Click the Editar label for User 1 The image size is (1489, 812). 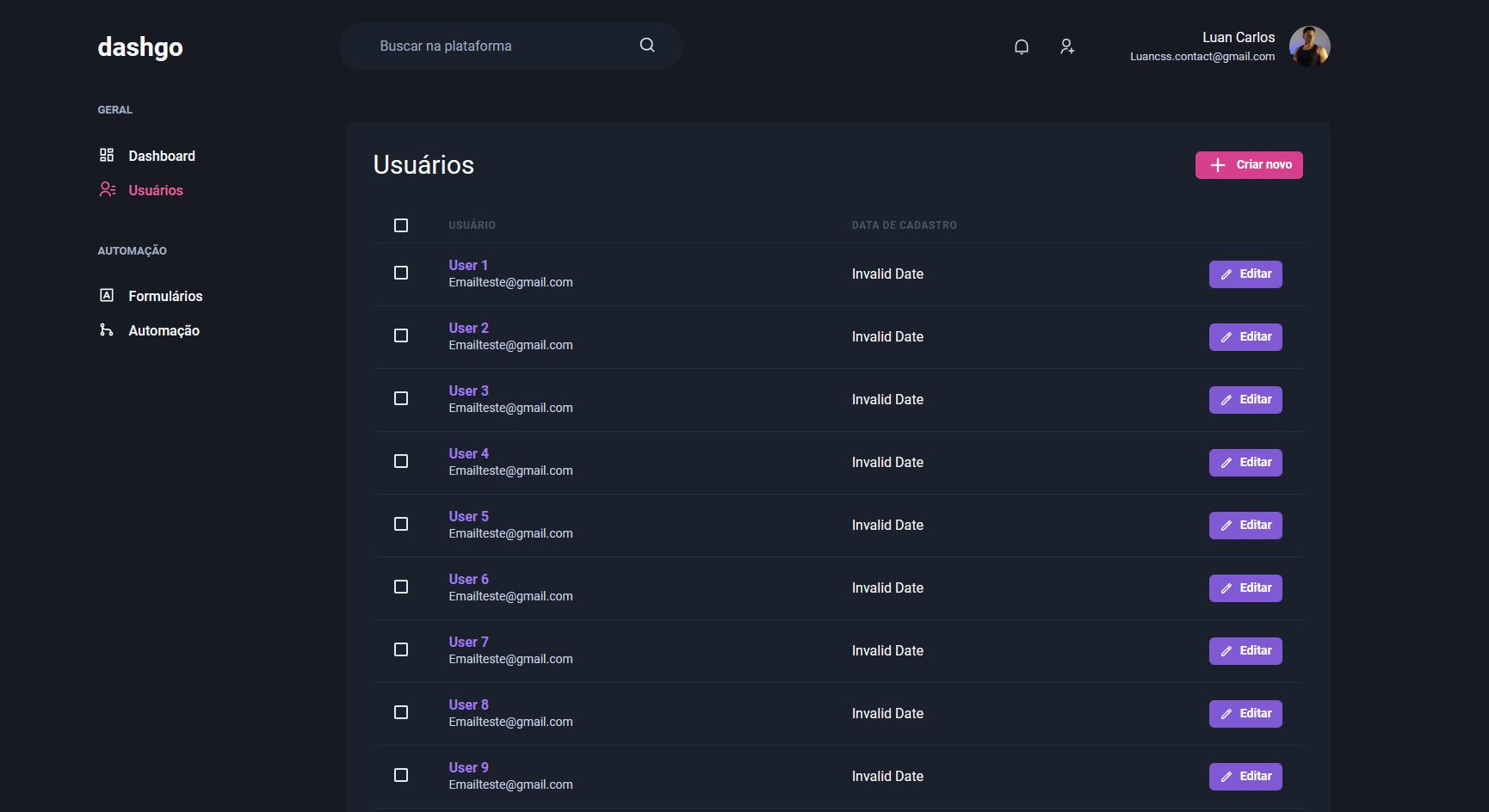pos(1256,274)
